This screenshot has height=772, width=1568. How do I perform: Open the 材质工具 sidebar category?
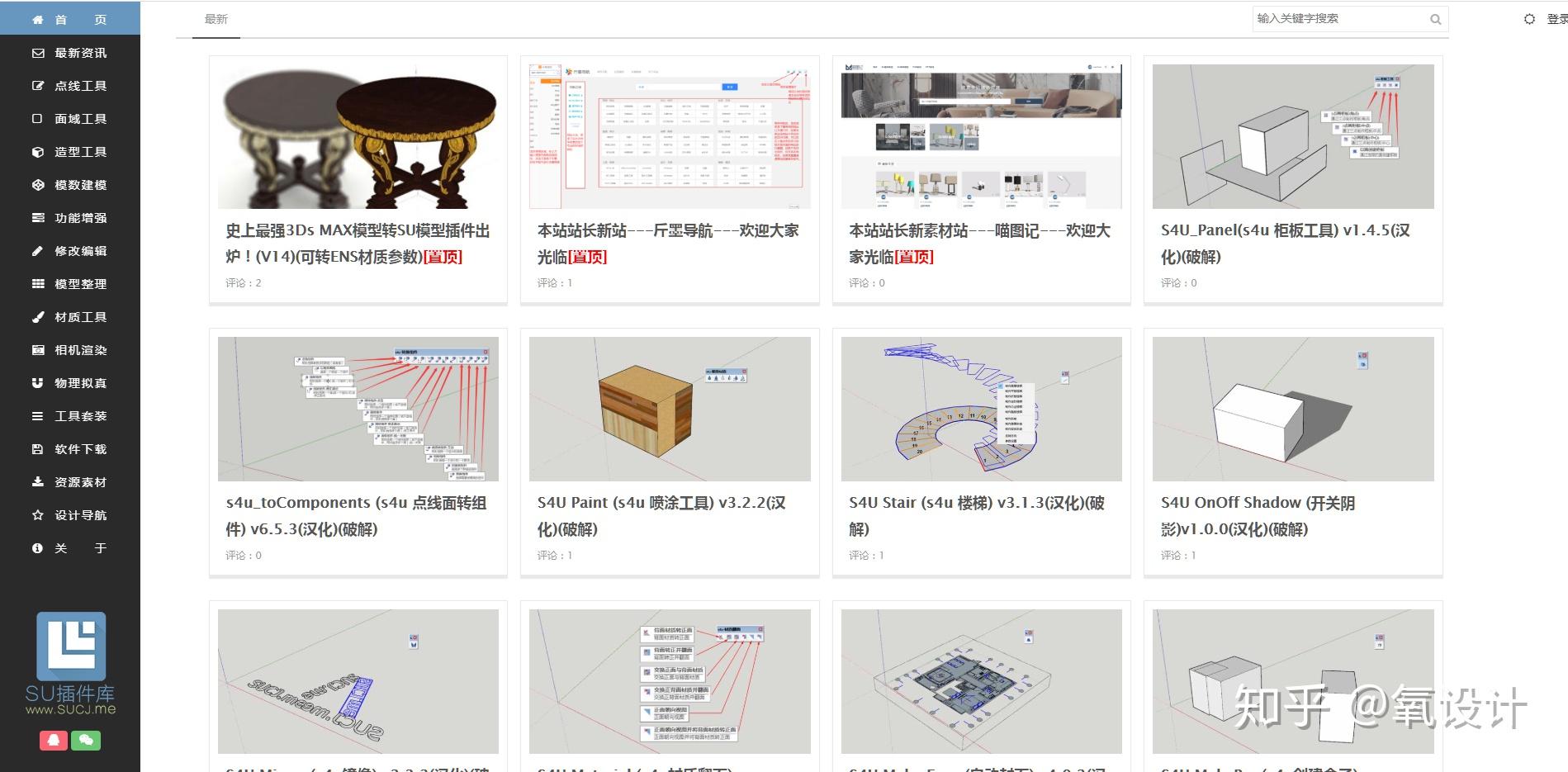(70, 317)
